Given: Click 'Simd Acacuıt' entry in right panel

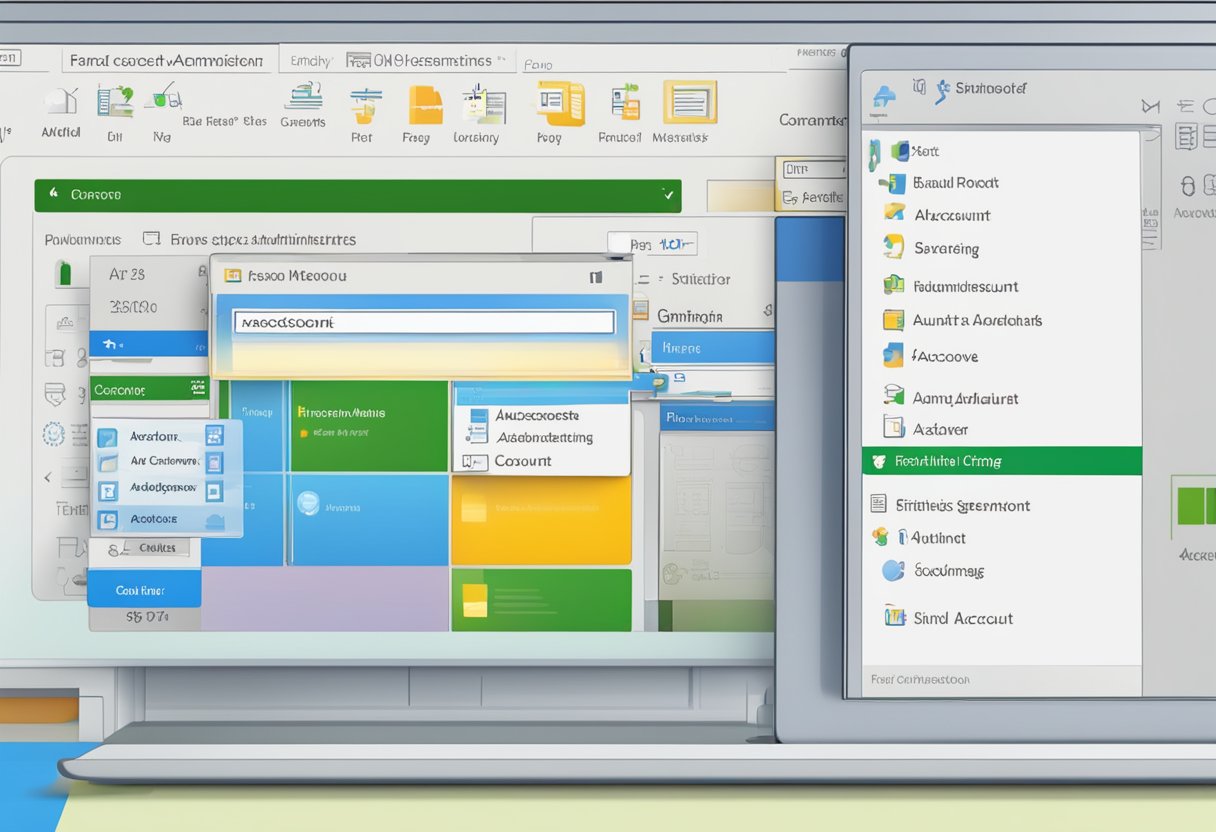Looking at the screenshot, I should [x=962, y=618].
